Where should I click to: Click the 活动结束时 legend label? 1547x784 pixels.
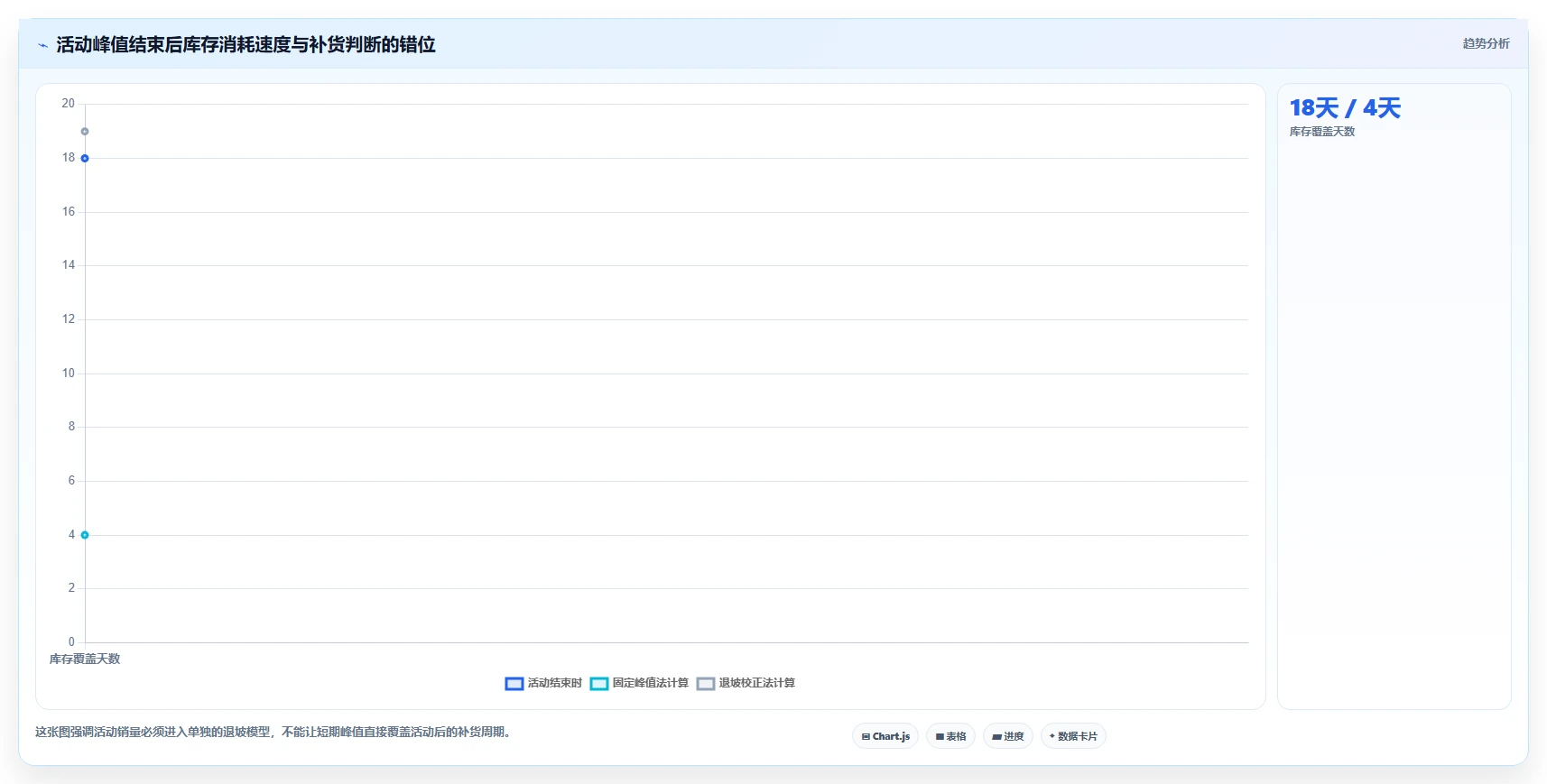pos(555,683)
